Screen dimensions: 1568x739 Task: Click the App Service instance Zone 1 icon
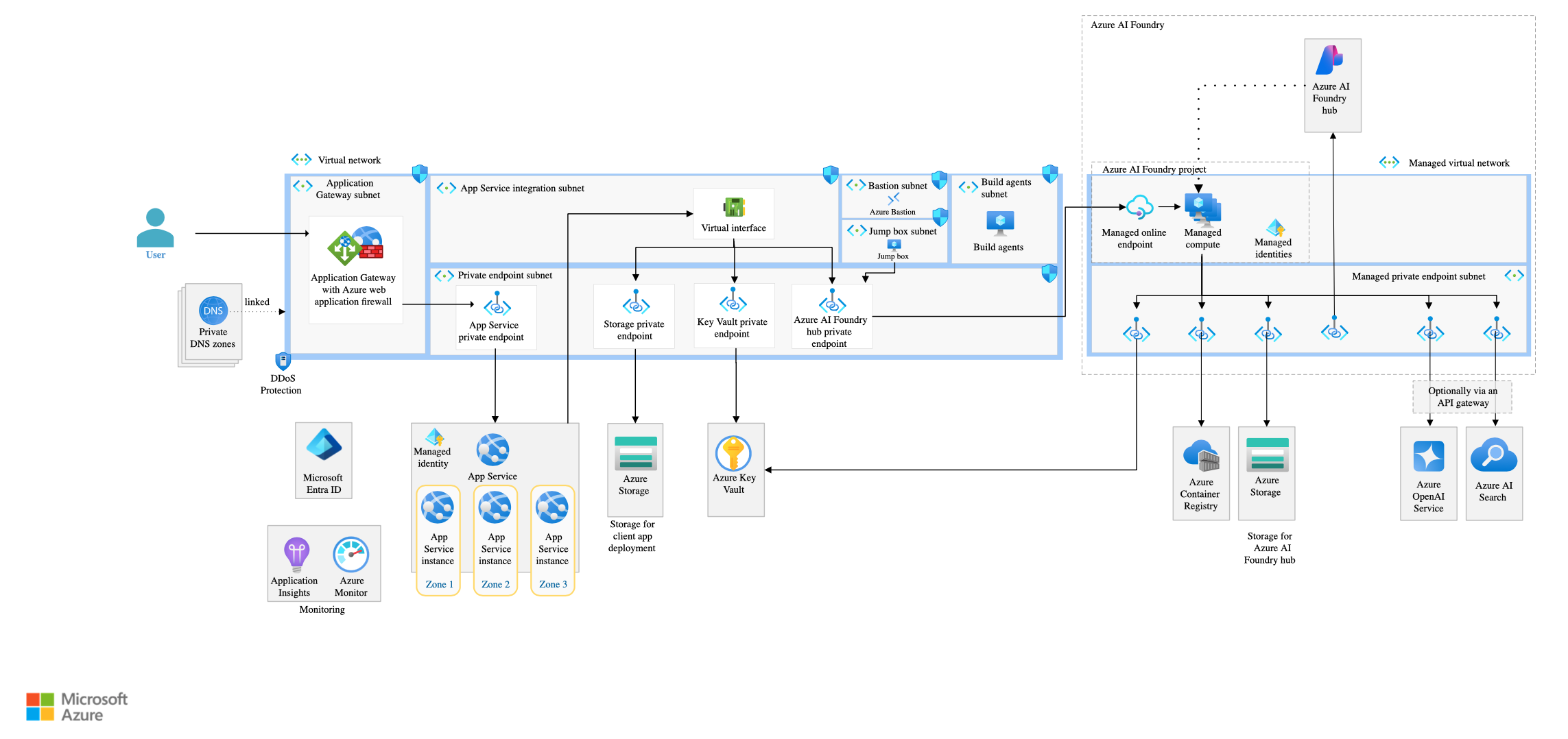438,508
